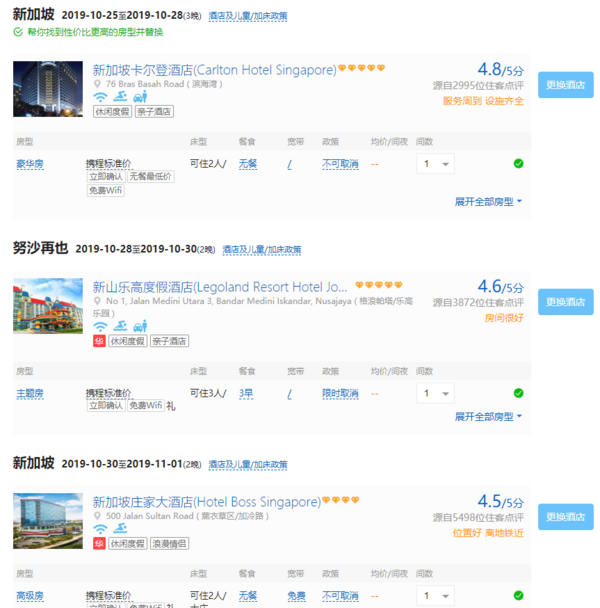Click the 高级房 room type link
The image size is (600, 608).
click(30, 596)
